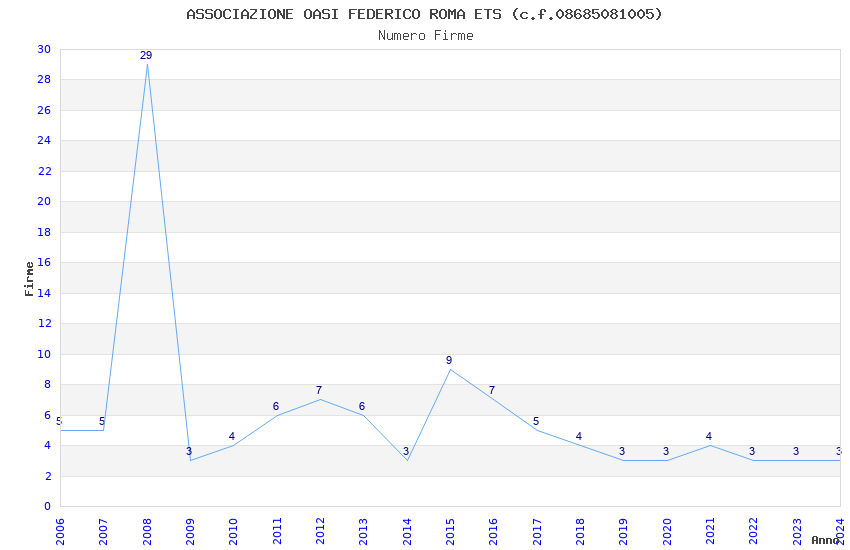Click year 2023 on the x-axis
This screenshot has height=550, width=850.
(797, 532)
